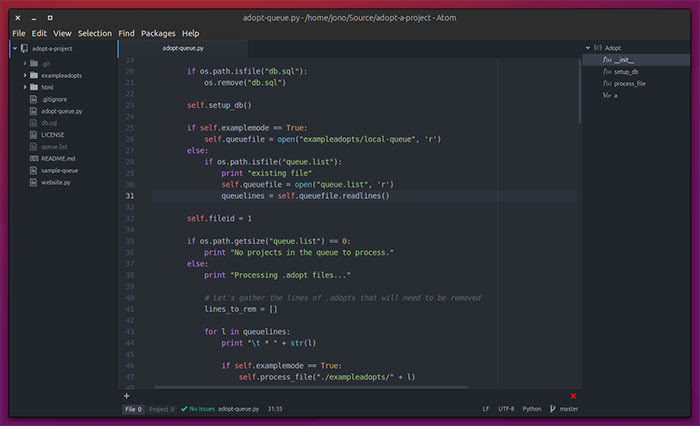Click the exampleadopts folder icon

click(x=34, y=75)
